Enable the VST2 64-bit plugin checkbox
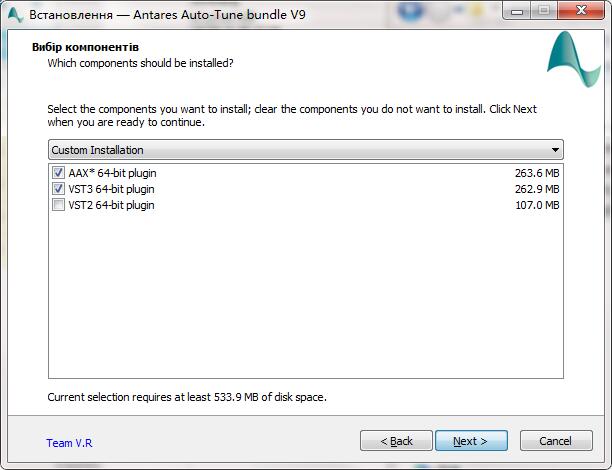 [x=58, y=205]
